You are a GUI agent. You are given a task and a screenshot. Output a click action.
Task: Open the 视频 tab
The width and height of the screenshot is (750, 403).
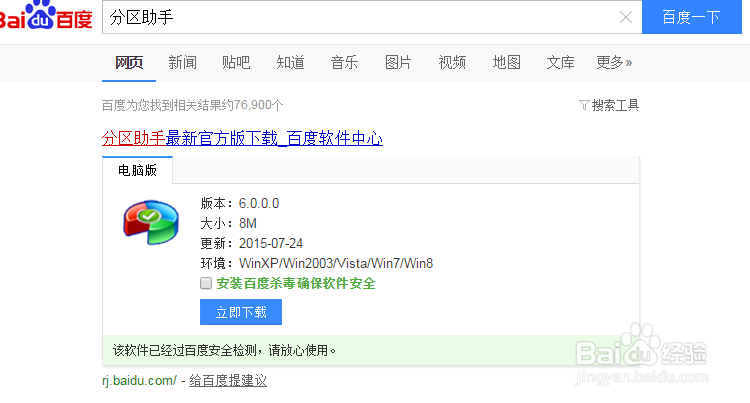tap(452, 62)
